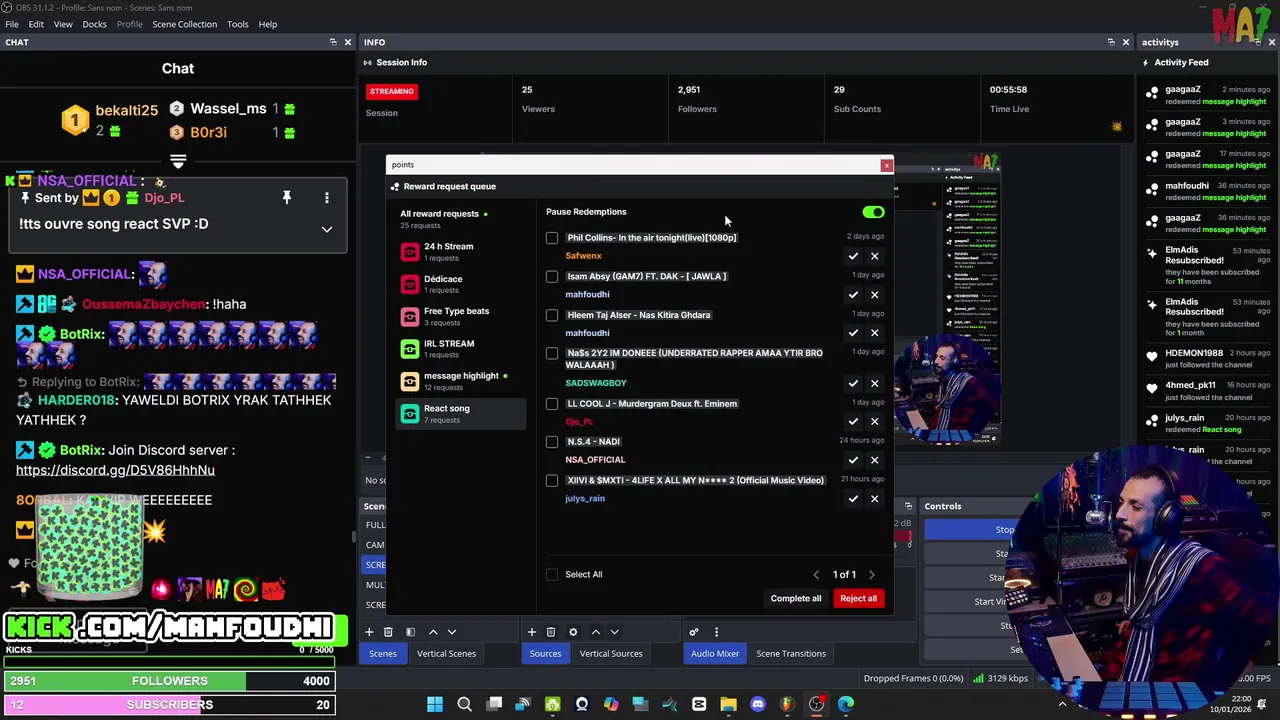The image size is (1280, 720).
Task: Check N.S.4 - NADI request checkbox
Action: 552,442
